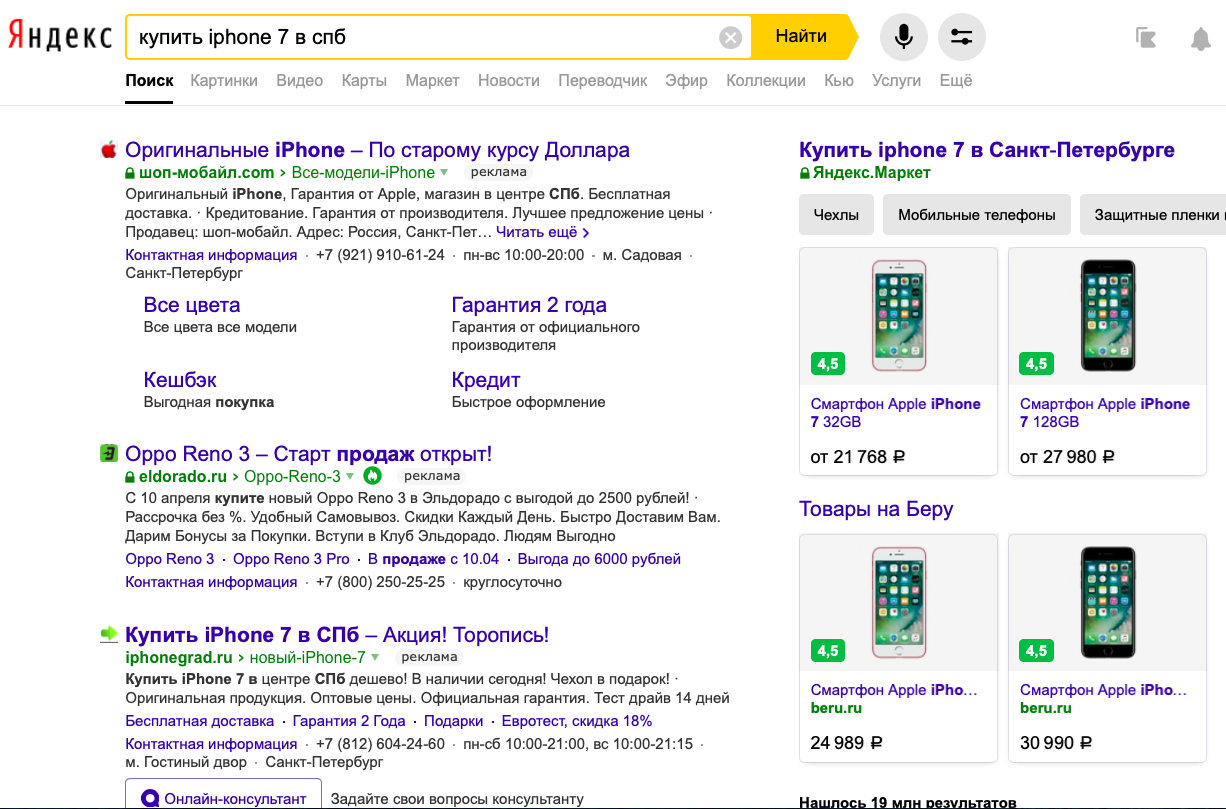Viewport: 1226px width, 809px height.
Task: Open the Oppo Reno 3 Pro sitelink
Action: (291, 559)
